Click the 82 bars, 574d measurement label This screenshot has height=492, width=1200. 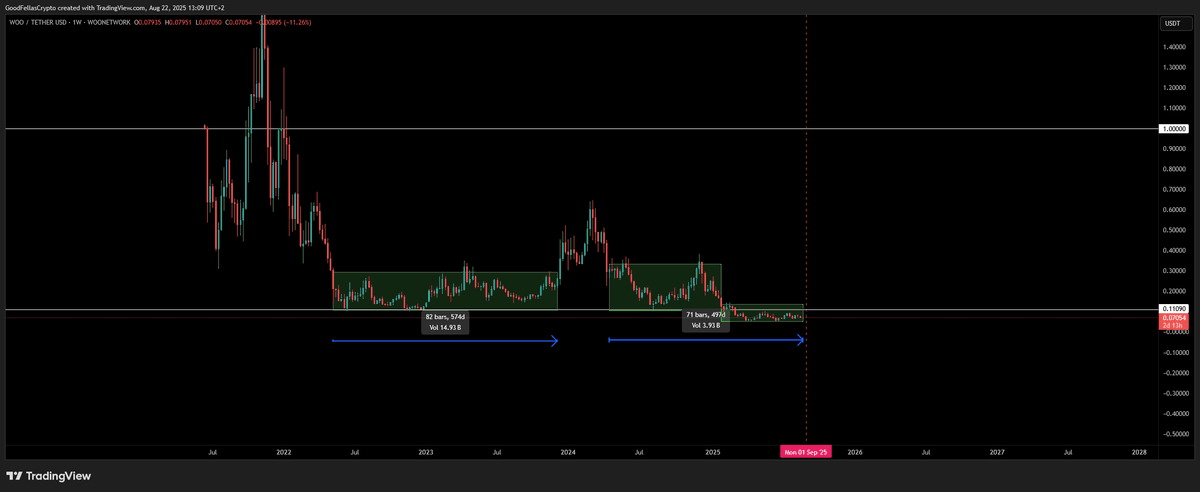(445, 316)
